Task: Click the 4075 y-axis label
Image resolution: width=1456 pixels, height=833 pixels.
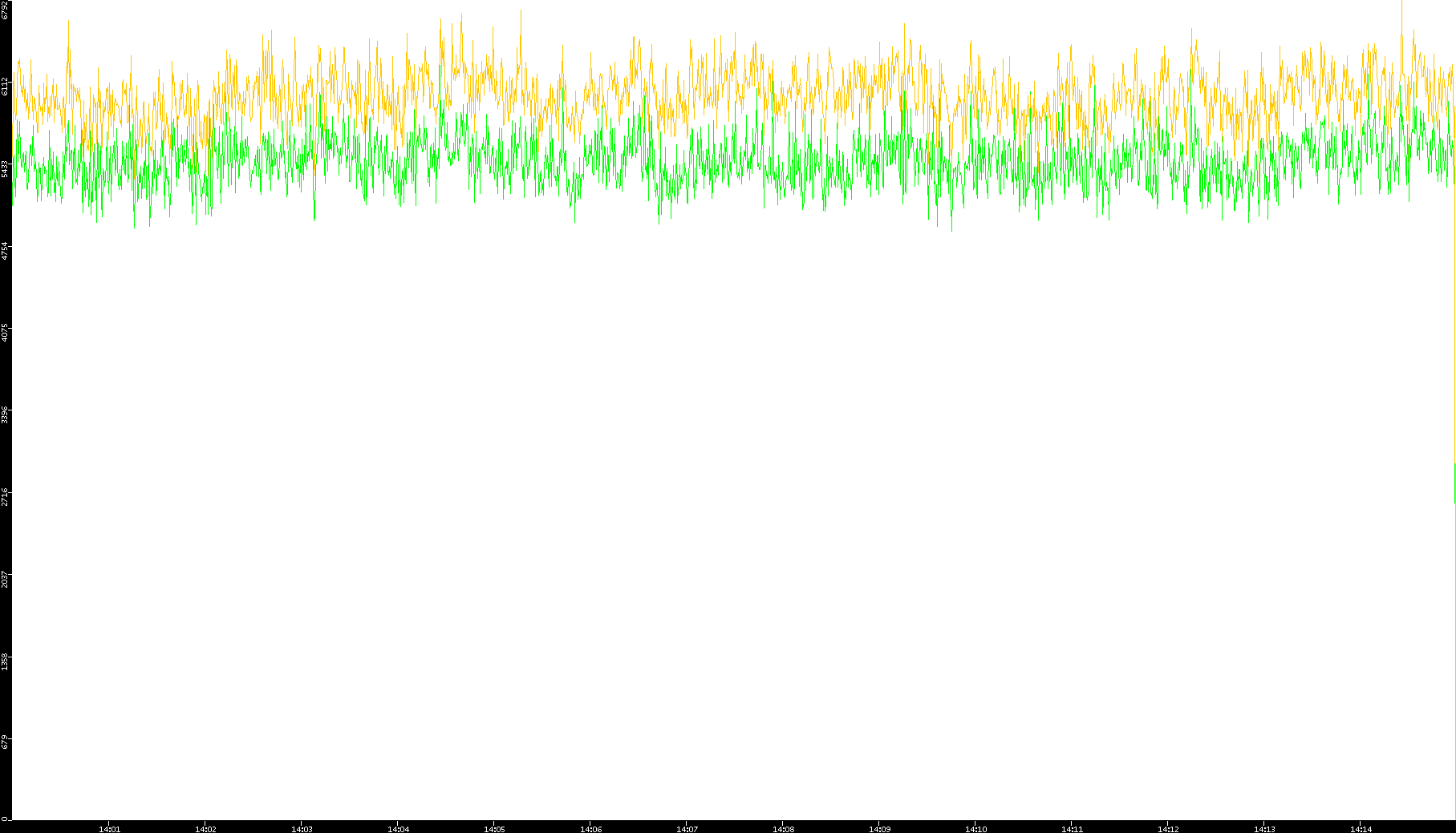Action: (6, 333)
